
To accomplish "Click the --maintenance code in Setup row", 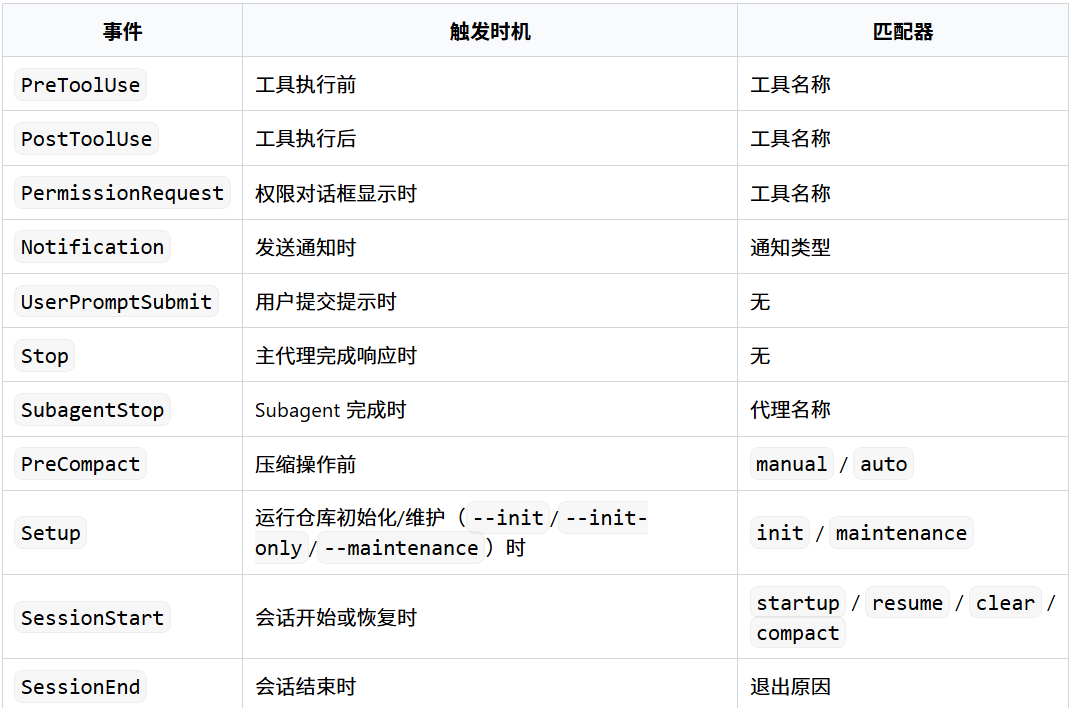I will (402, 548).
